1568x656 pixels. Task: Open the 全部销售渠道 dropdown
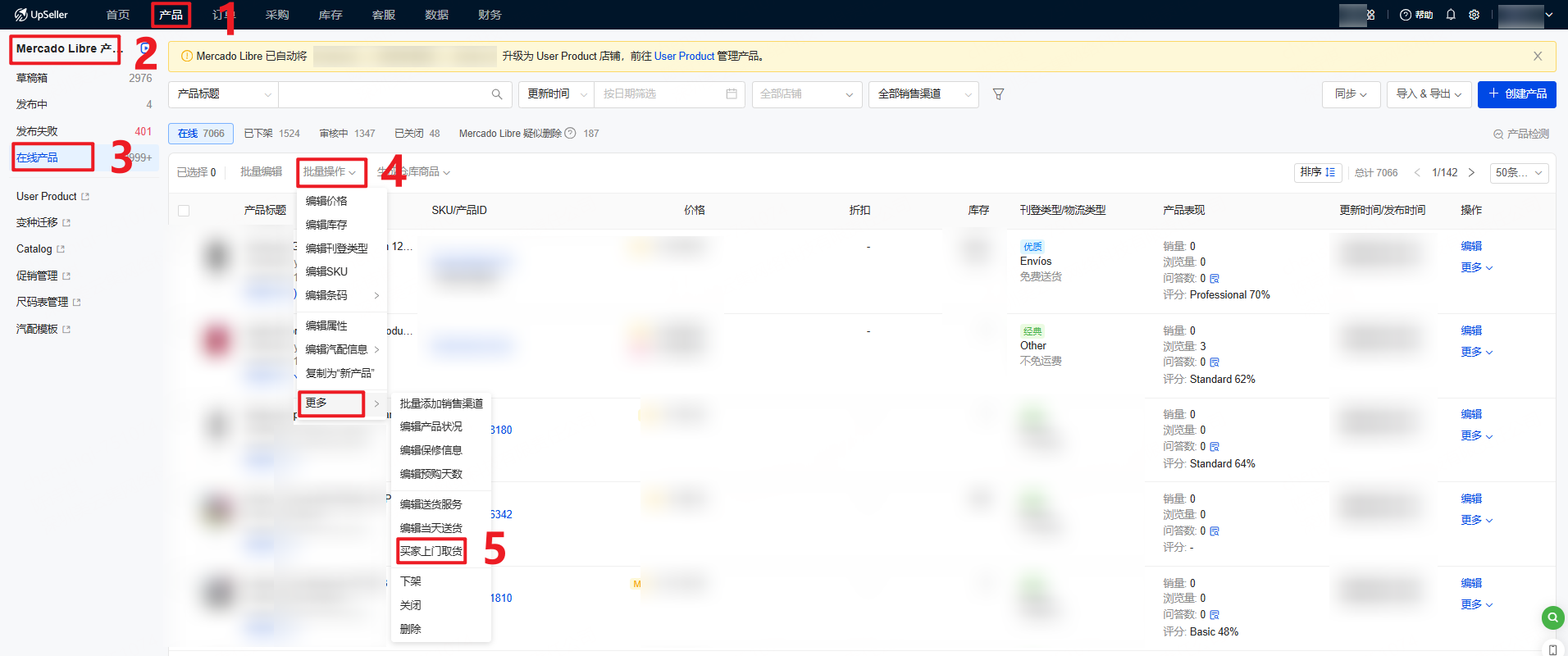(x=924, y=94)
